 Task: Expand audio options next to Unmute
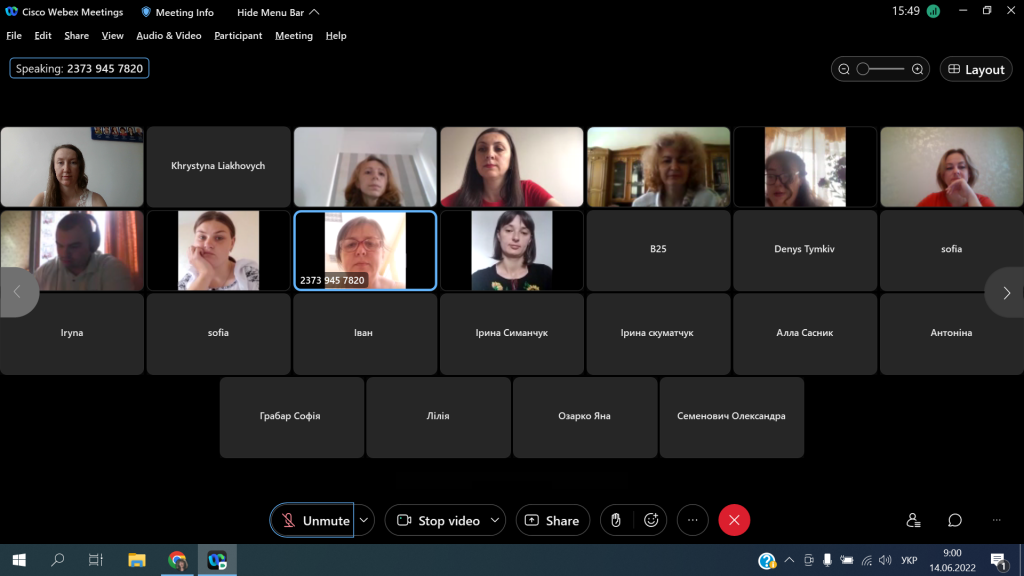(x=365, y=520)
